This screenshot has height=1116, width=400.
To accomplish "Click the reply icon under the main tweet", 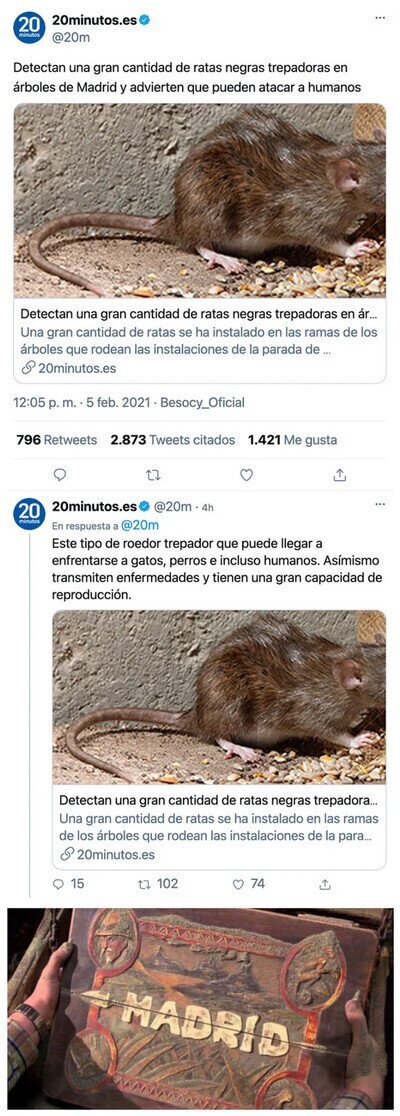I will coord(60,475).
